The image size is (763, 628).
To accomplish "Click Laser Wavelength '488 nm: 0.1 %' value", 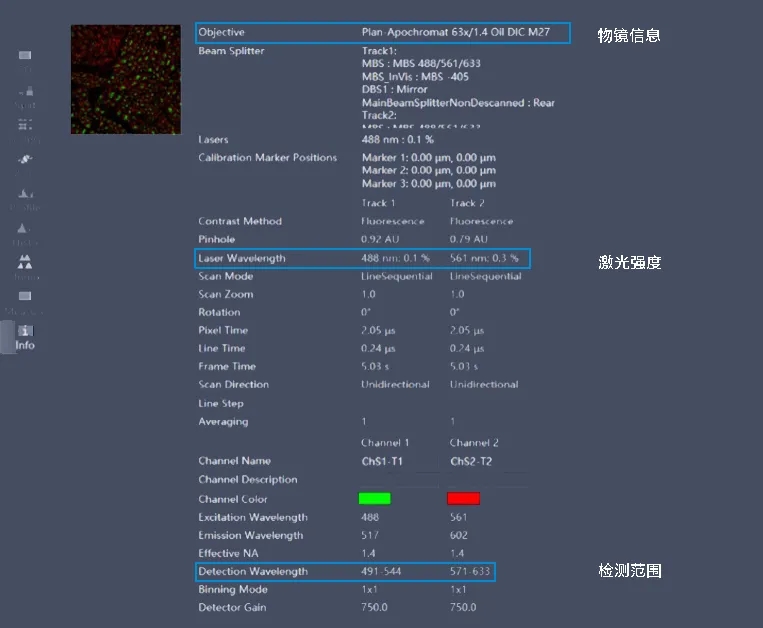I will click(x=395, y=258).
